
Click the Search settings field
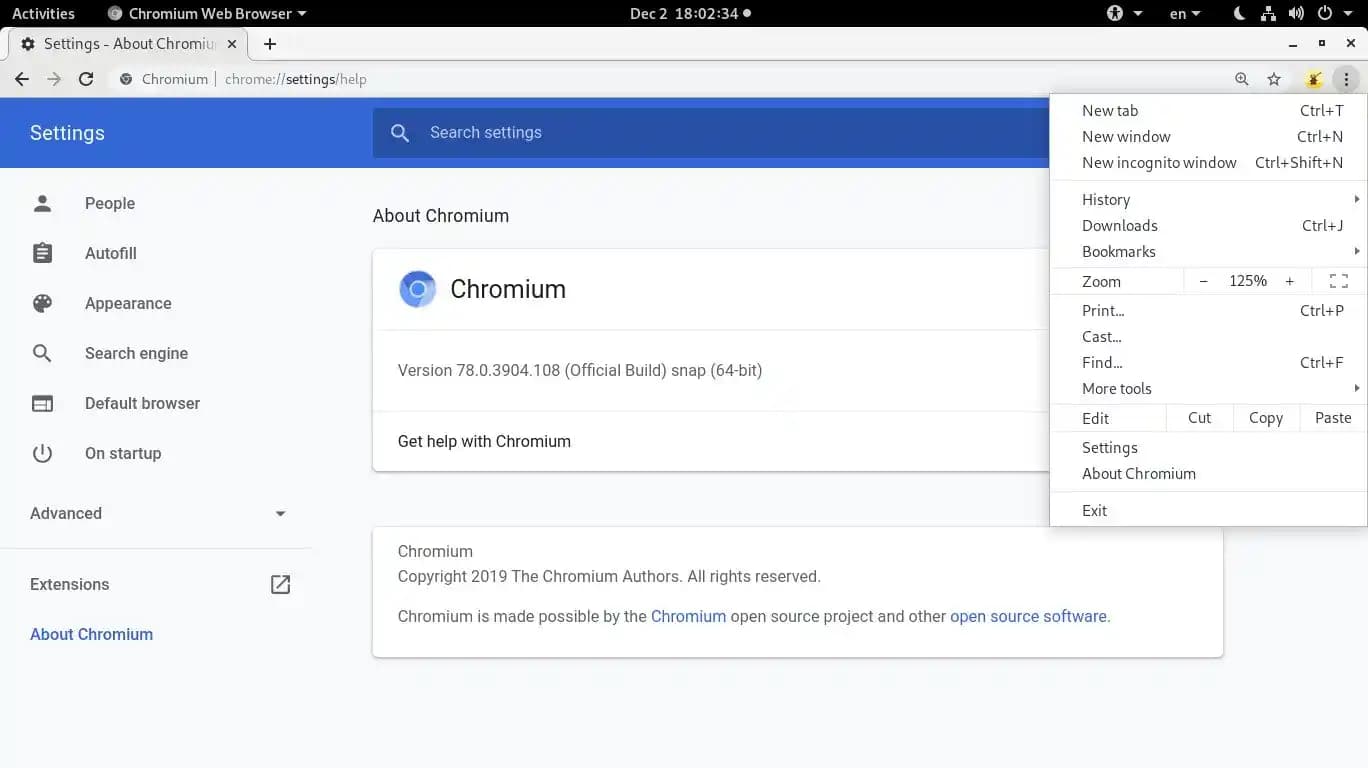click(x=700, y=133)
